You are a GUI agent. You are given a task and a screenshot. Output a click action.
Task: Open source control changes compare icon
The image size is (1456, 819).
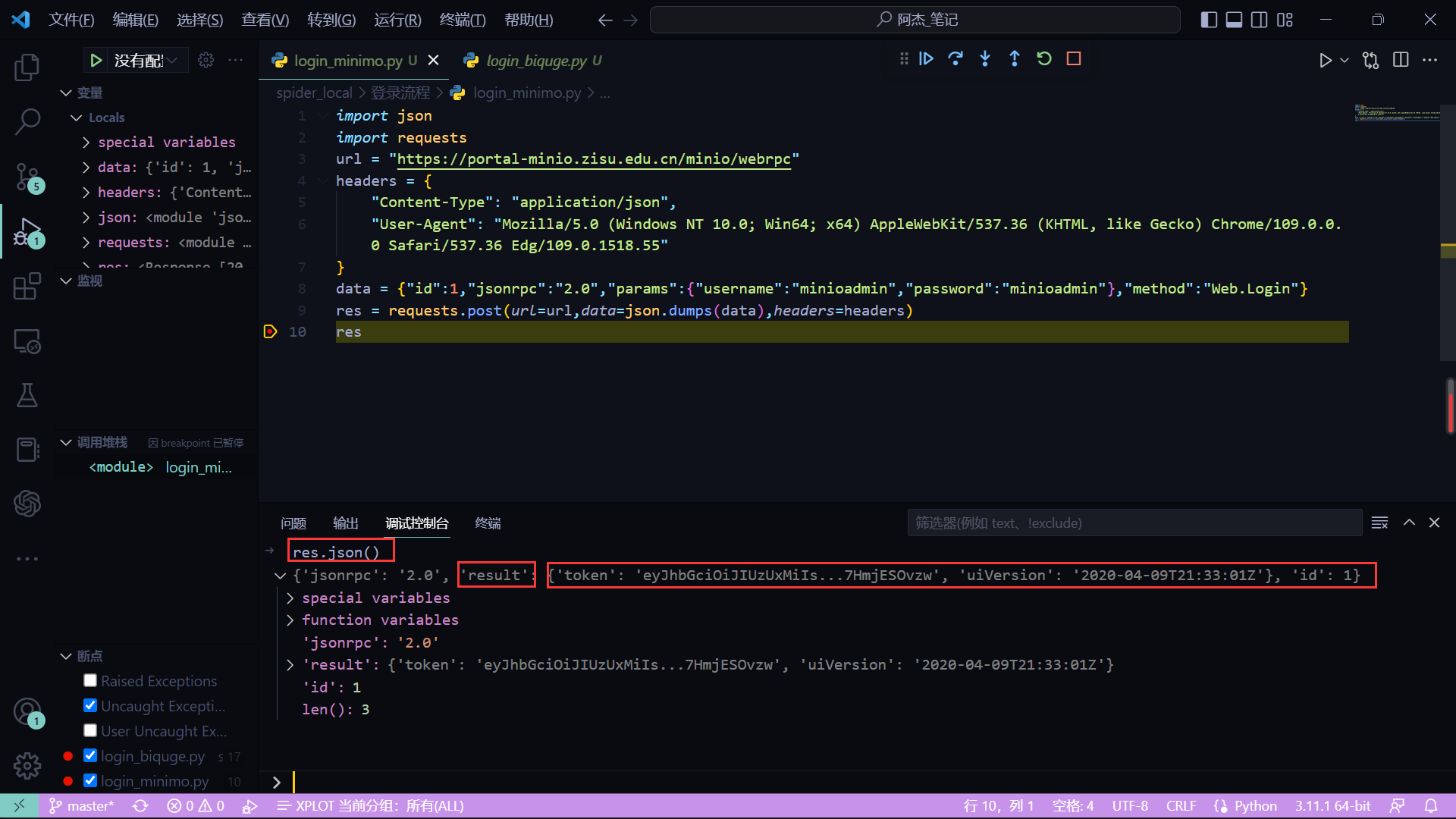1370,60
